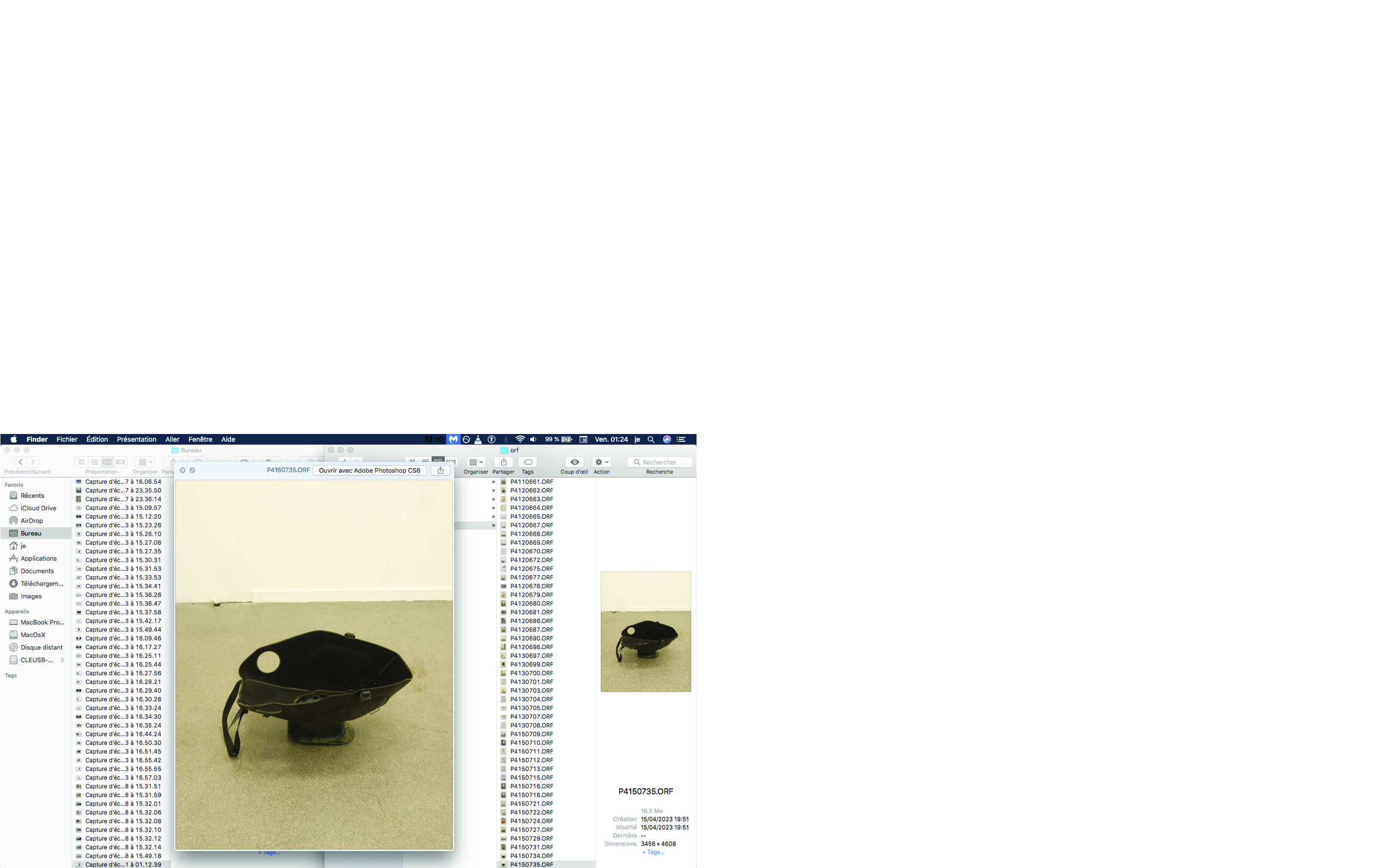Click the share icon in Quick Look preview
Viewport: 1393px width, 868px height.
tap(440, 470)
